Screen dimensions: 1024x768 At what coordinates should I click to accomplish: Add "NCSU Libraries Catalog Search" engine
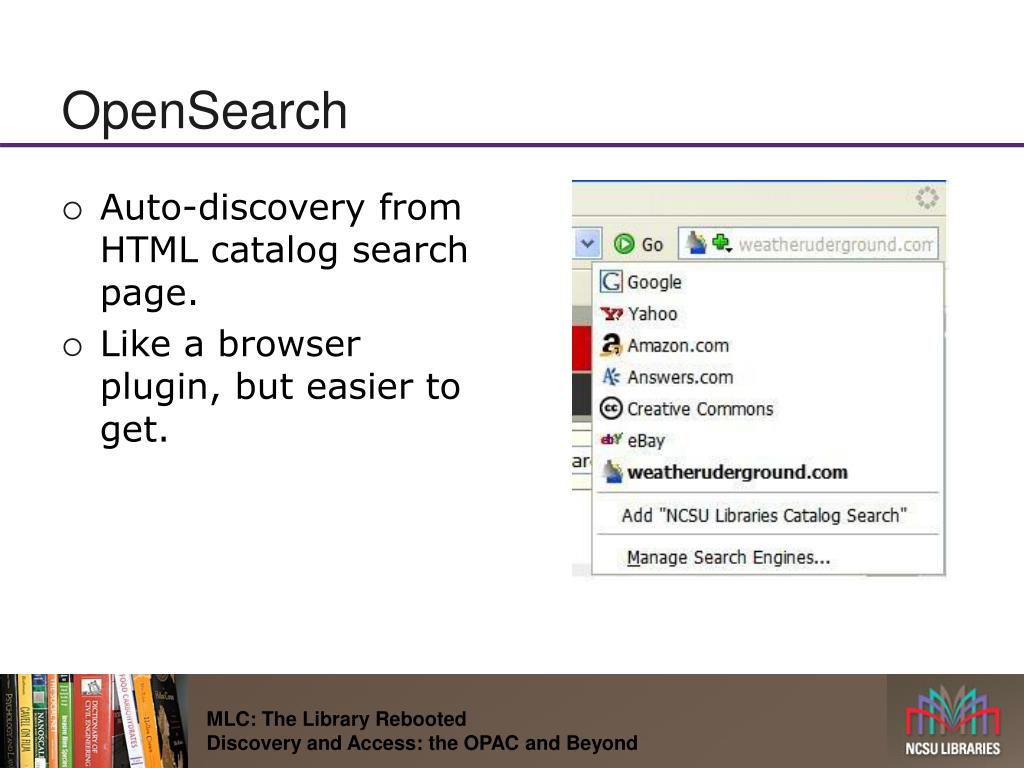(x=764, y=515)
